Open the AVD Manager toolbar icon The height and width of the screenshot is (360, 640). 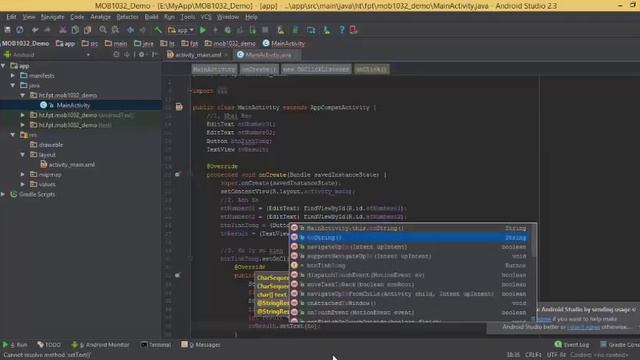coord(280,30)
